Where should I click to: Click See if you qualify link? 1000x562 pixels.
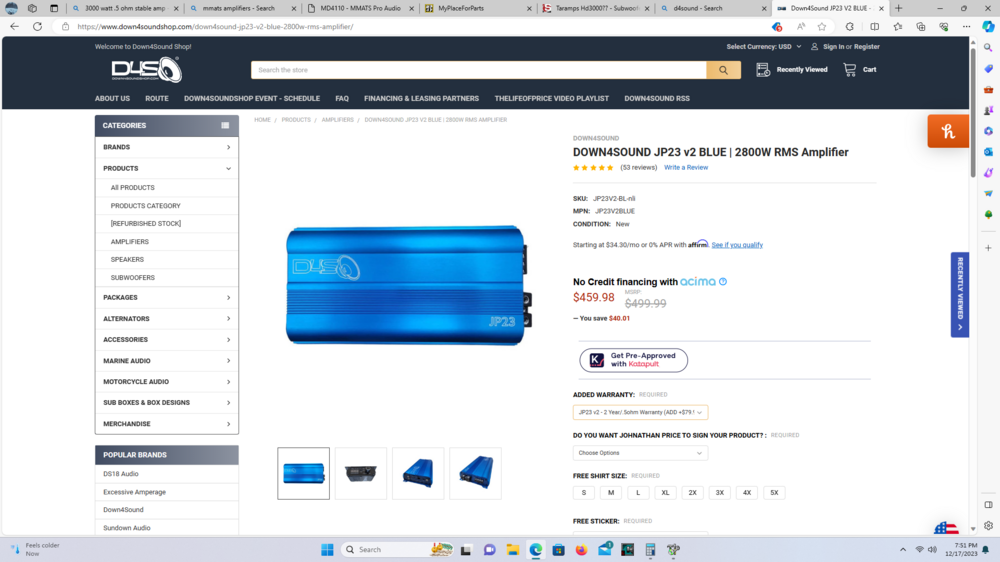pyautogui.click(x=737, y=245)
